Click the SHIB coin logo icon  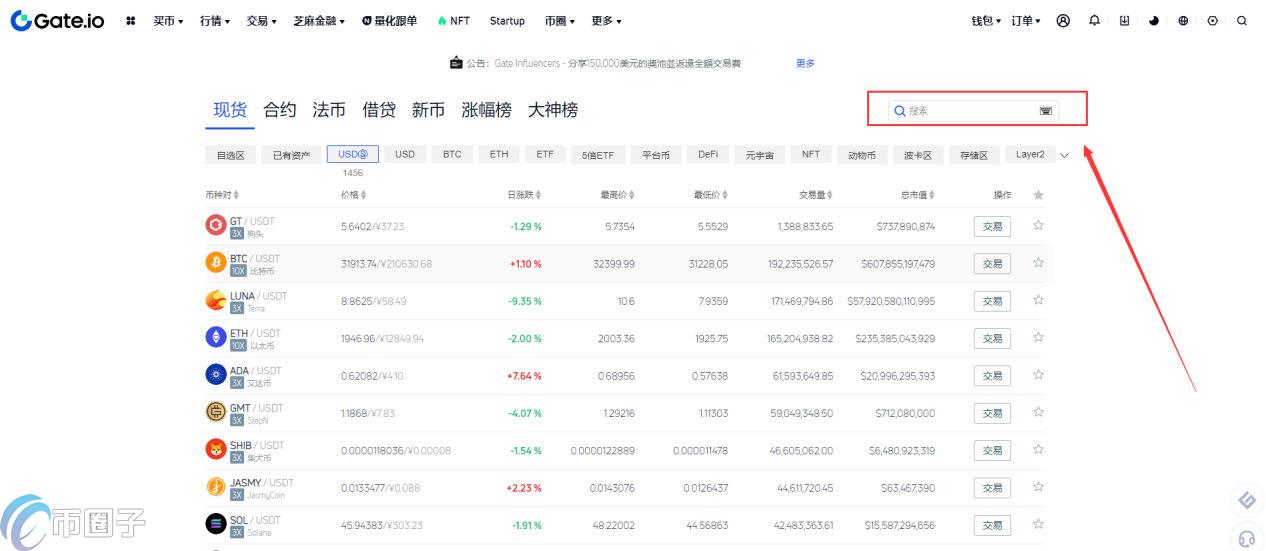[215, 450]
